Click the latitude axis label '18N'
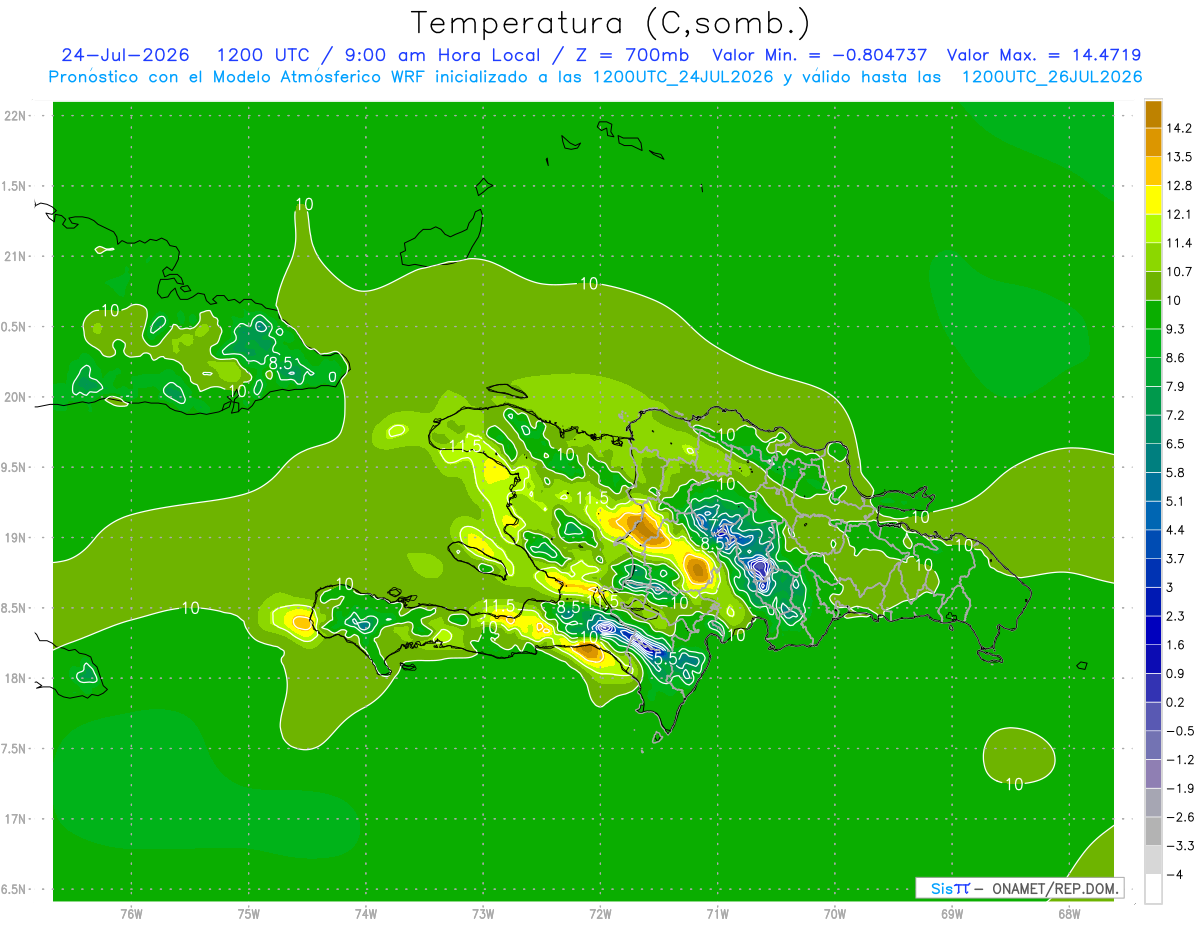Screen dimensions: 1200x927 pyautogui.click(x=15, y=678)
